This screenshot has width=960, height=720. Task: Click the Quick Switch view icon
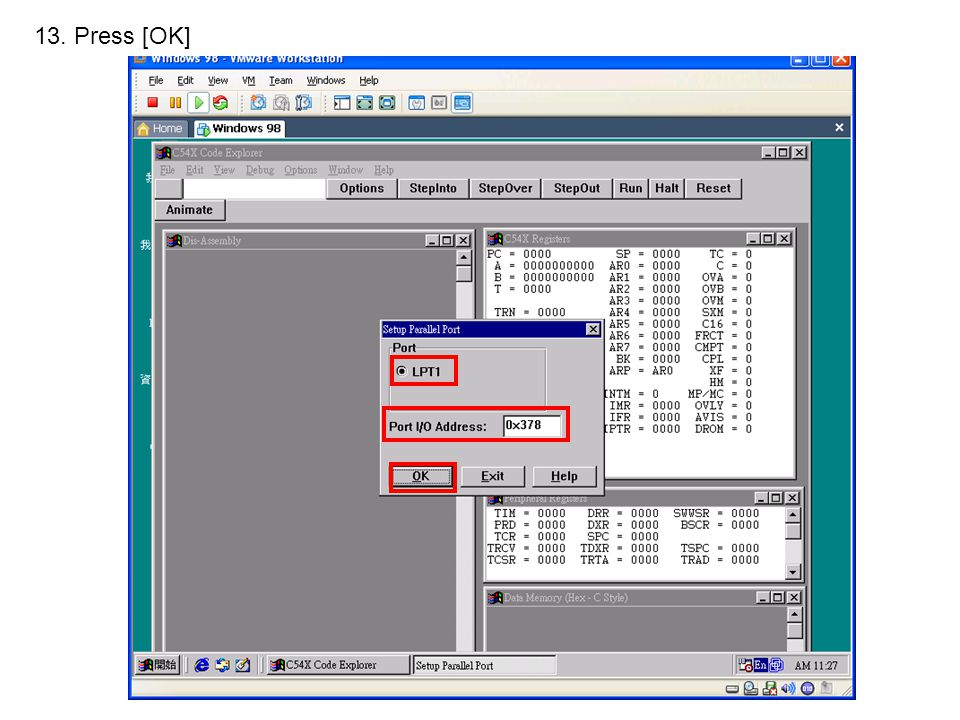pos(387,103)
